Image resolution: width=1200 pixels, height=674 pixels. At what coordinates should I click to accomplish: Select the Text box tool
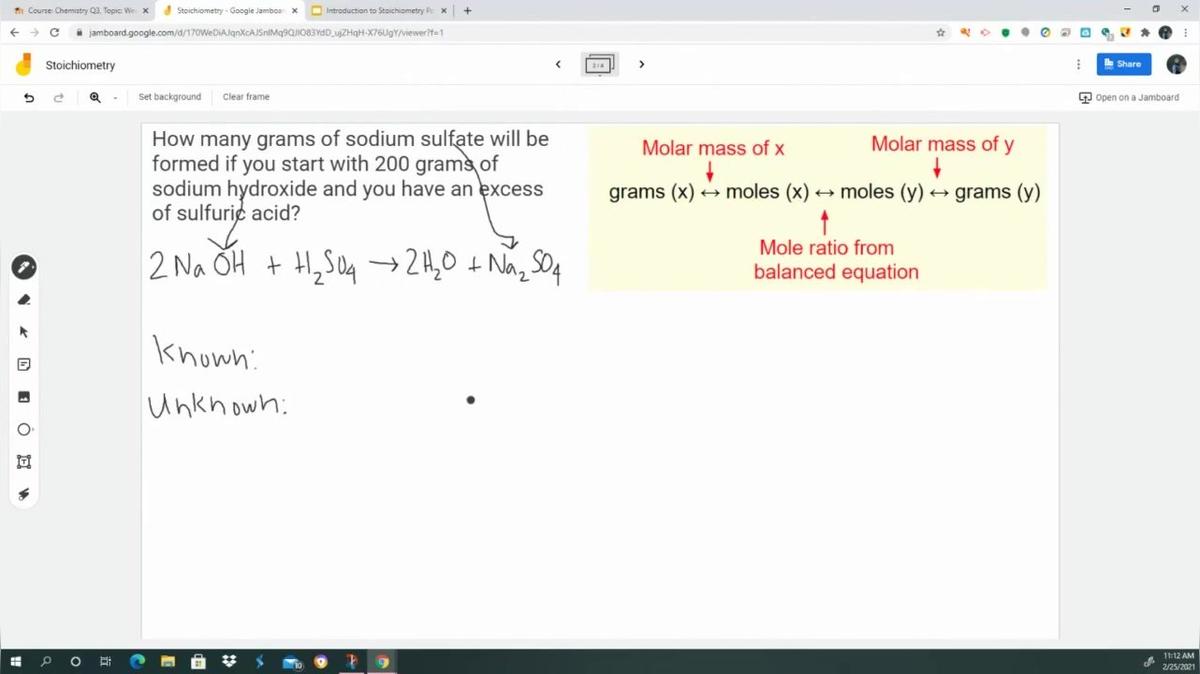[x=26, y=462]
